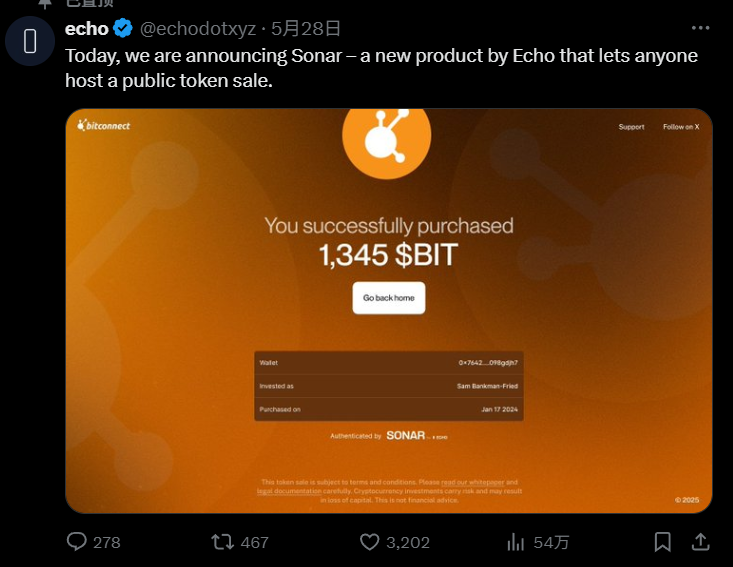Click the blue verified badge next to echo

tap(123, 28)
